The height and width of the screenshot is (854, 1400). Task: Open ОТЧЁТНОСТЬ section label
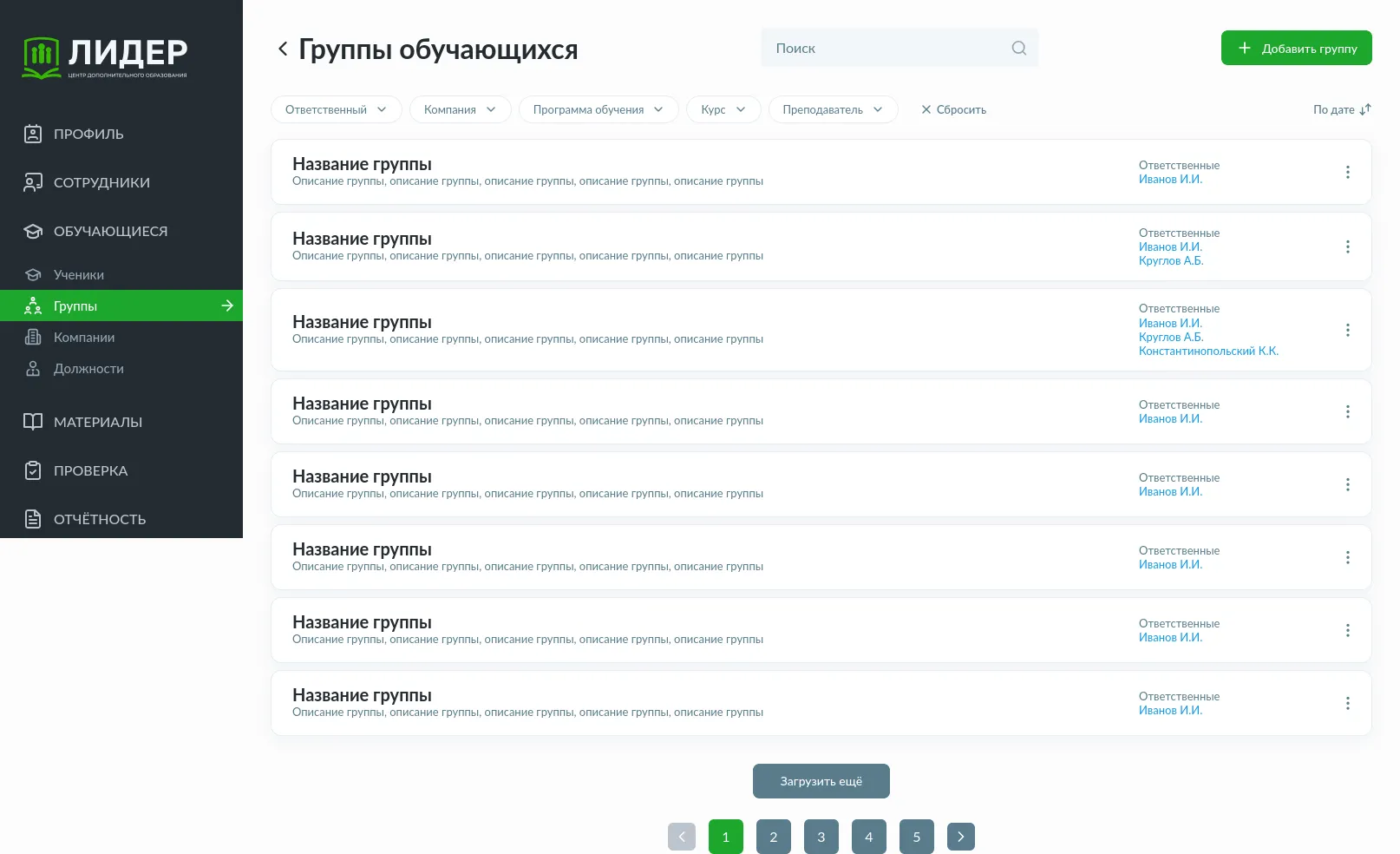100,519
